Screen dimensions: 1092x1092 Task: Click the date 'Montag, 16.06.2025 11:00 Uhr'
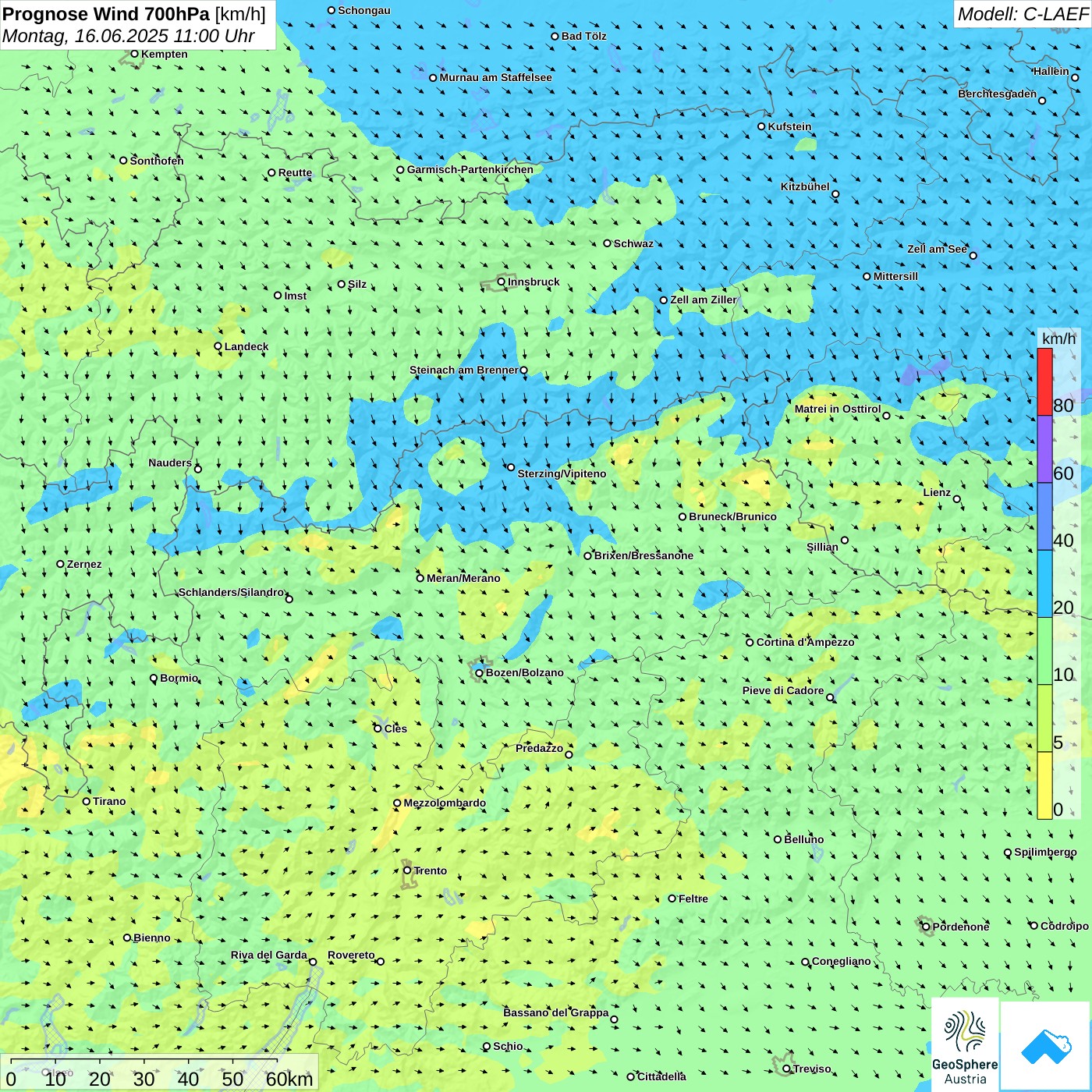[x=129, y=36]
